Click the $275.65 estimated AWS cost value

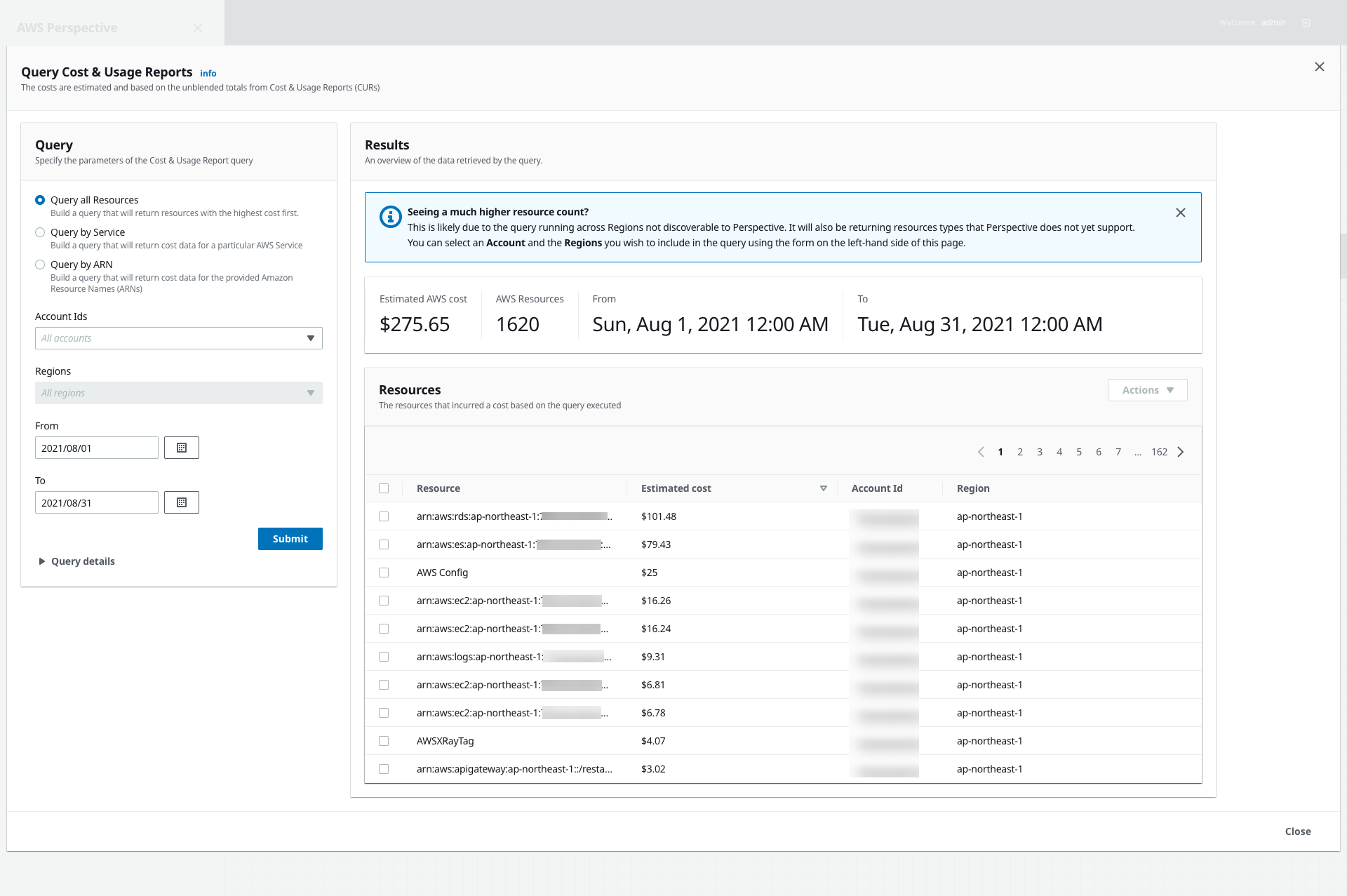(415, 324)
